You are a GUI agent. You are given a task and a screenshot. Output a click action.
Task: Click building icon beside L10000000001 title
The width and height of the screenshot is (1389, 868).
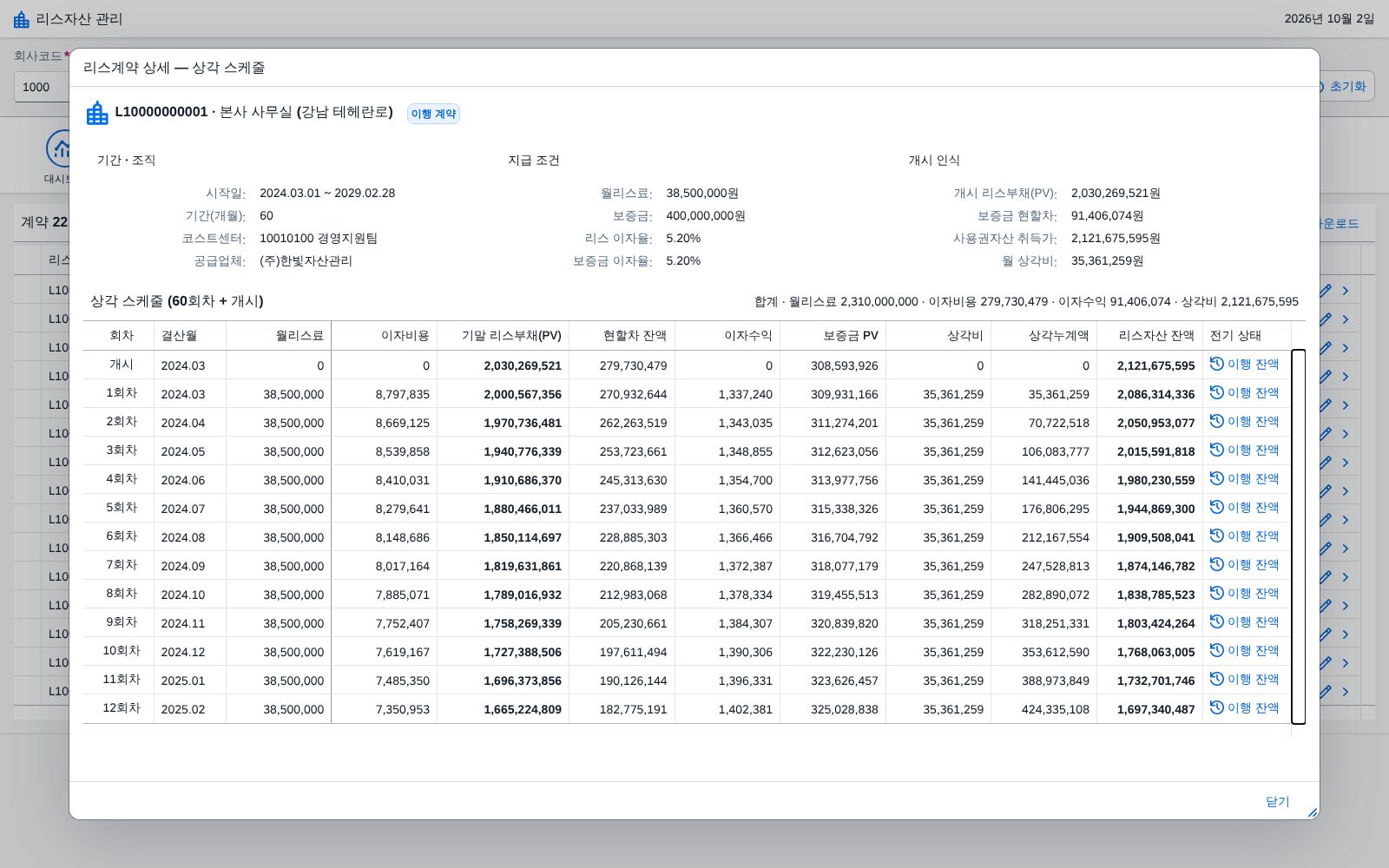click(x=97, y=113)
